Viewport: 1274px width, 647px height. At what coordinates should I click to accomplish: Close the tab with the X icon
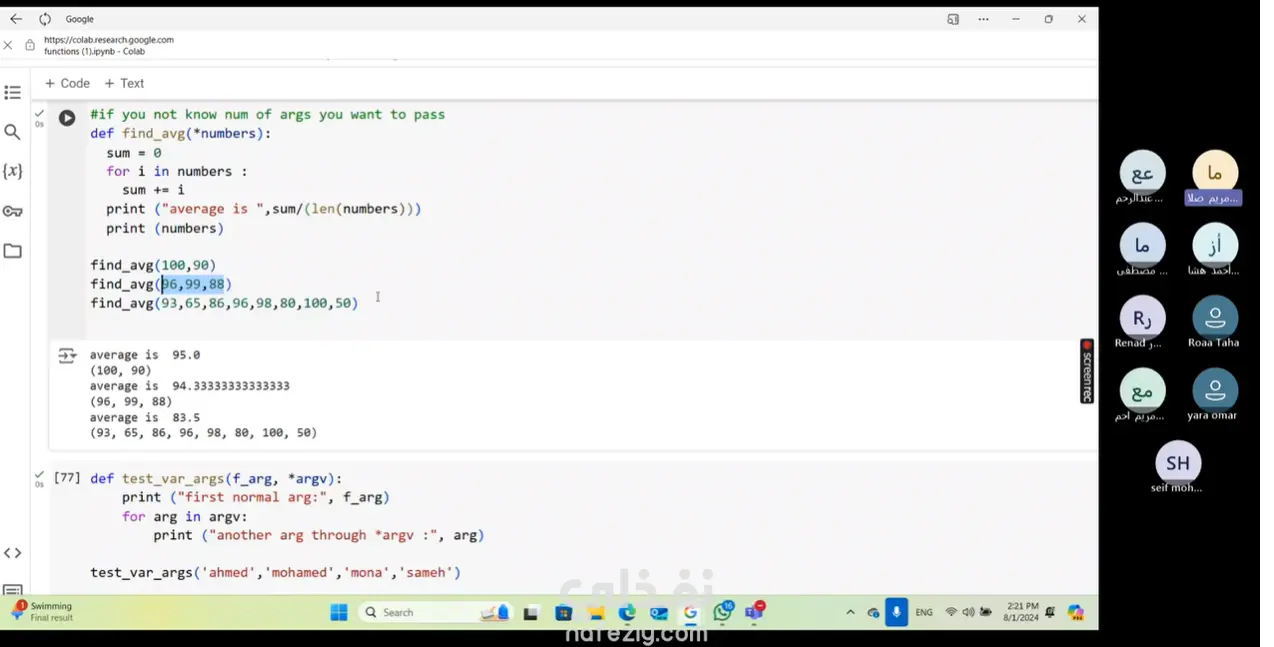[x=8, y=45]
